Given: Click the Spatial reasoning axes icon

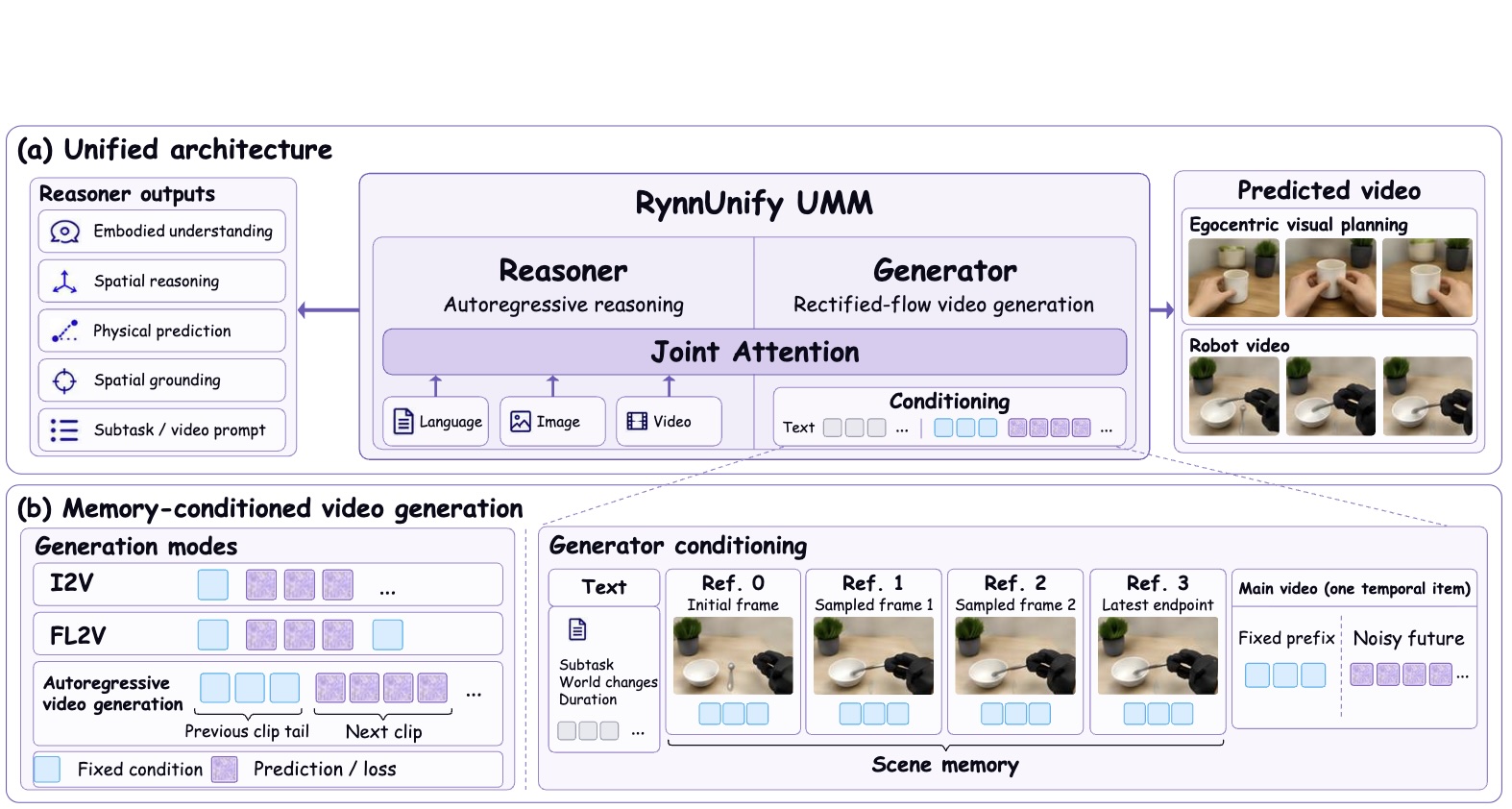Looking at the screenshot, I should (64, 282).
